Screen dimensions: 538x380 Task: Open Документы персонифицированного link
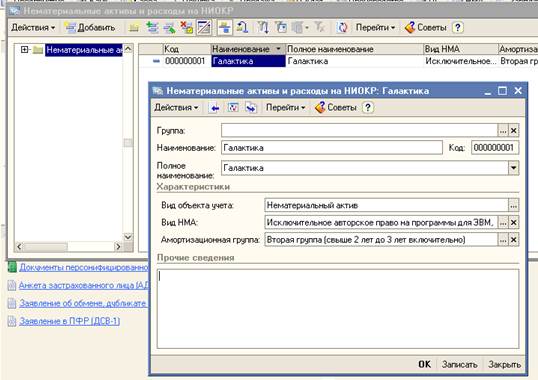tap(83, 267)
